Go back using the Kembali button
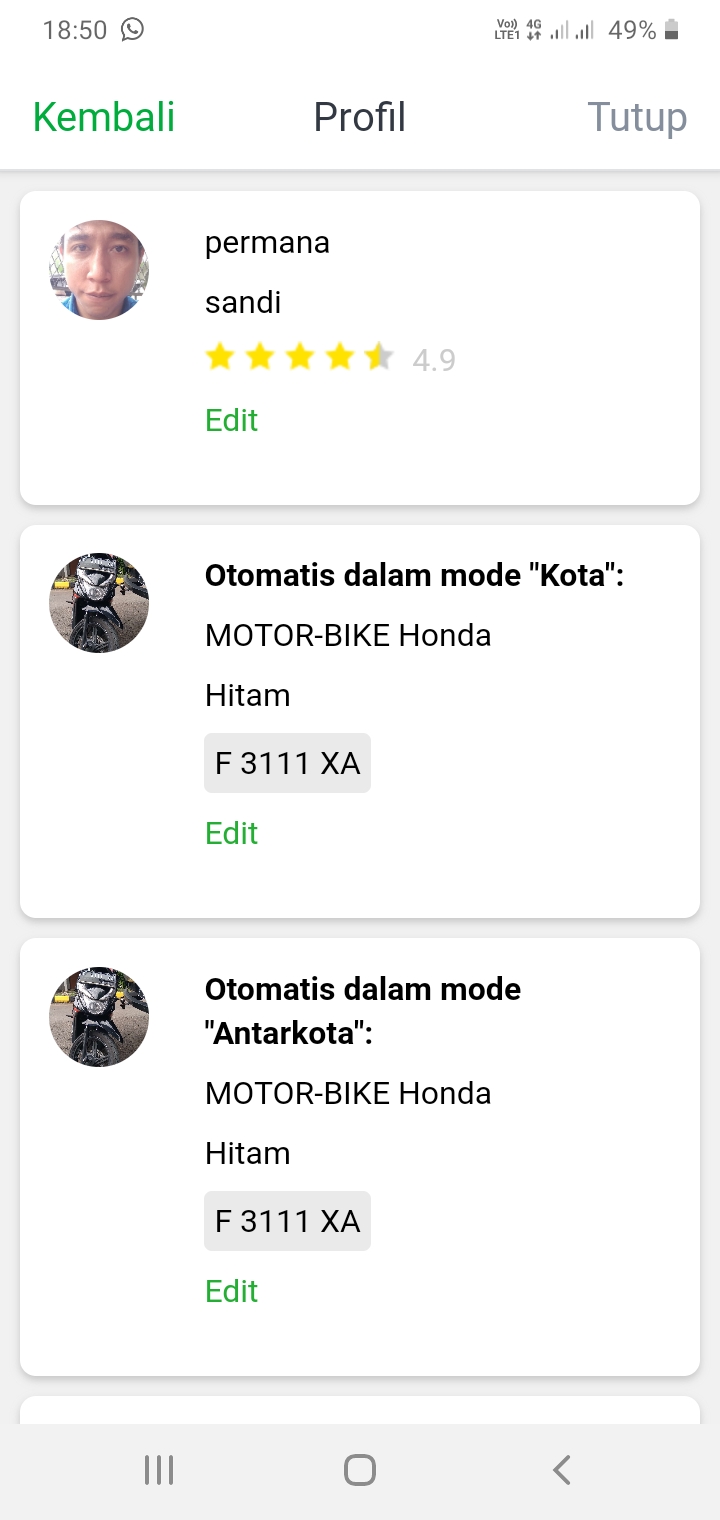Image resolution: width=720 pixels, height=1520 pixels. (x=104, y=117)
